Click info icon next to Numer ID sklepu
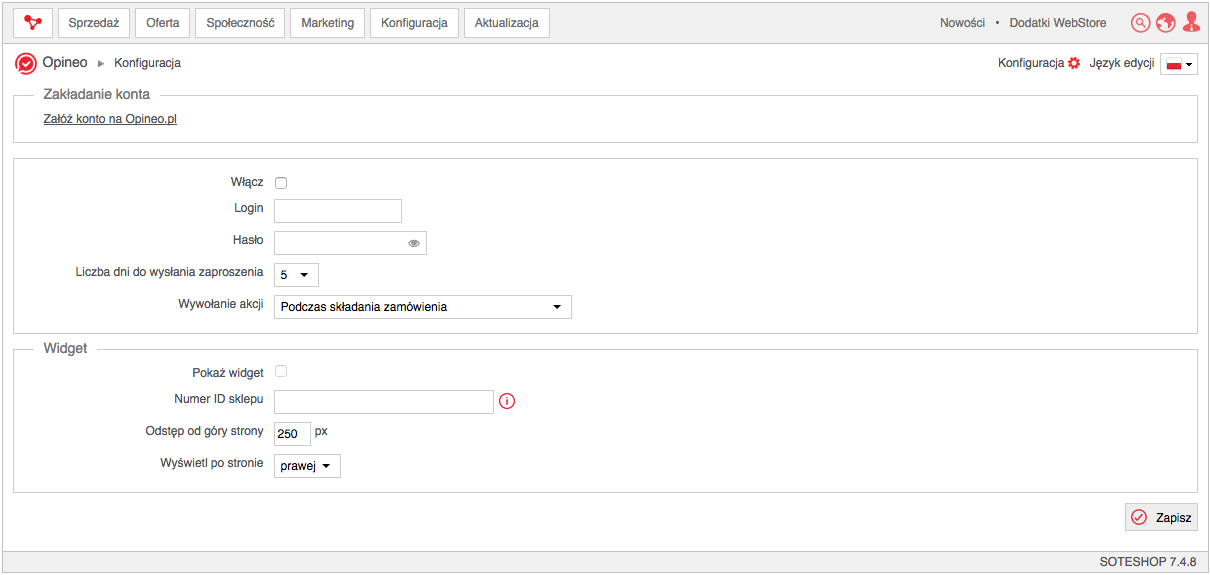This screenshot has width=1210, height=575. pyautogui.click(x=507, y=401)
